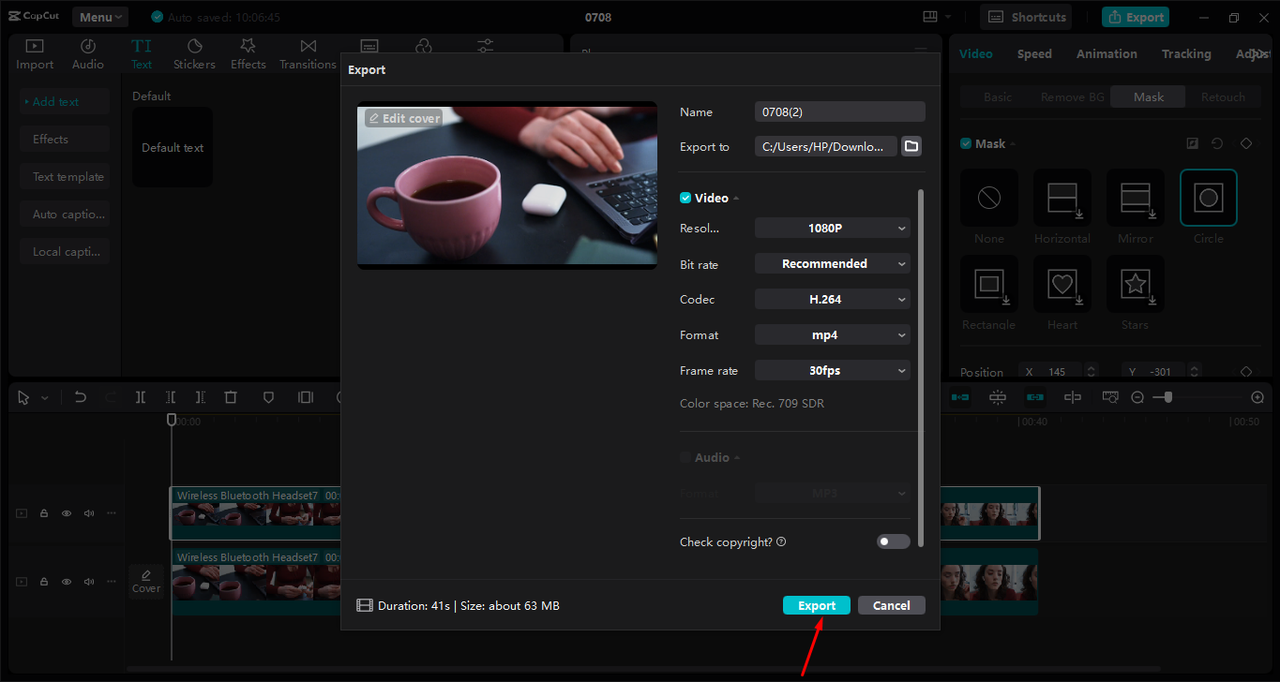Select the None mask shape
This screenshot has width=1280, height=682.
click(989, 198)
